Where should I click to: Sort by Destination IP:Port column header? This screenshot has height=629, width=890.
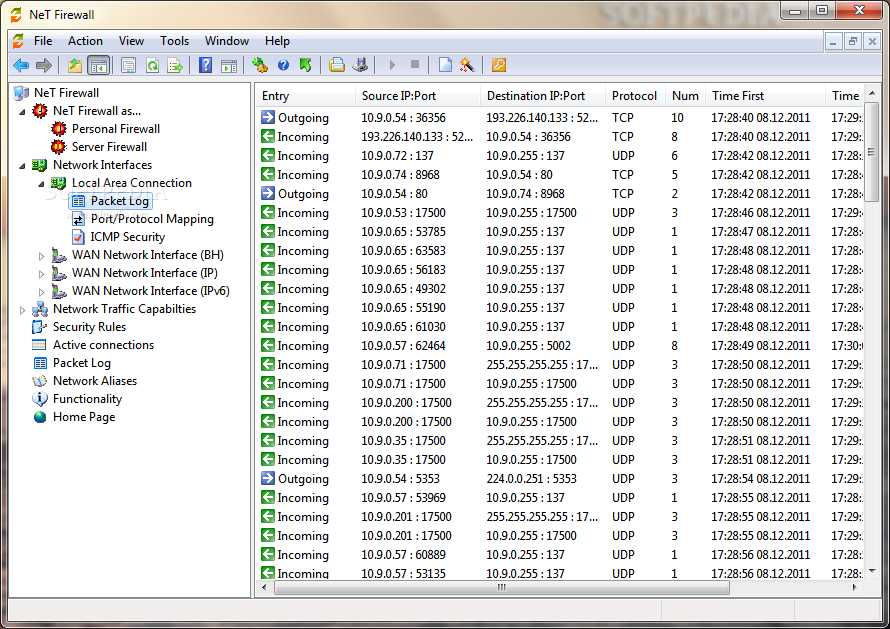543,96
